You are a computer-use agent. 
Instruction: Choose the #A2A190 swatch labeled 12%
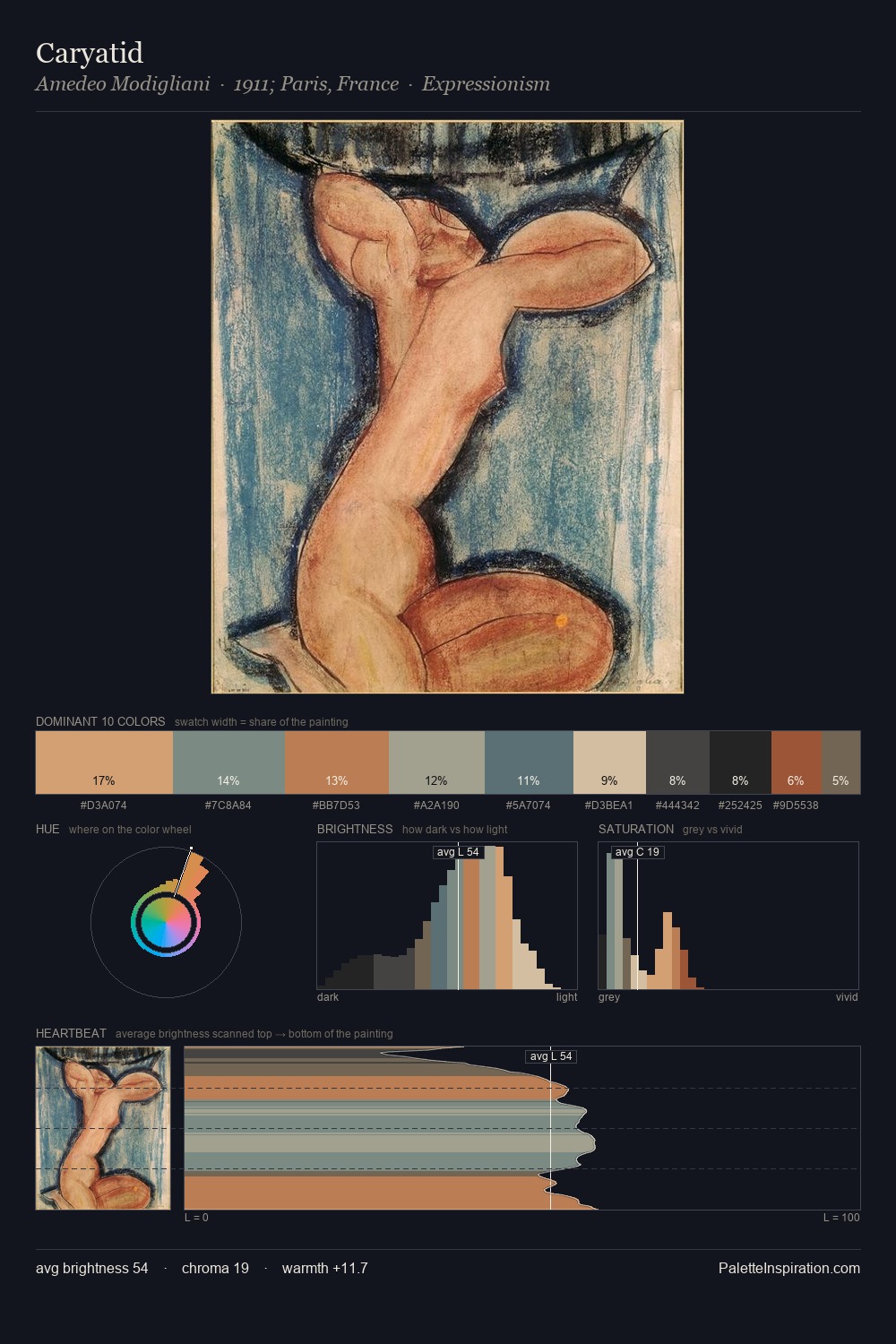(x=436, y=762)
